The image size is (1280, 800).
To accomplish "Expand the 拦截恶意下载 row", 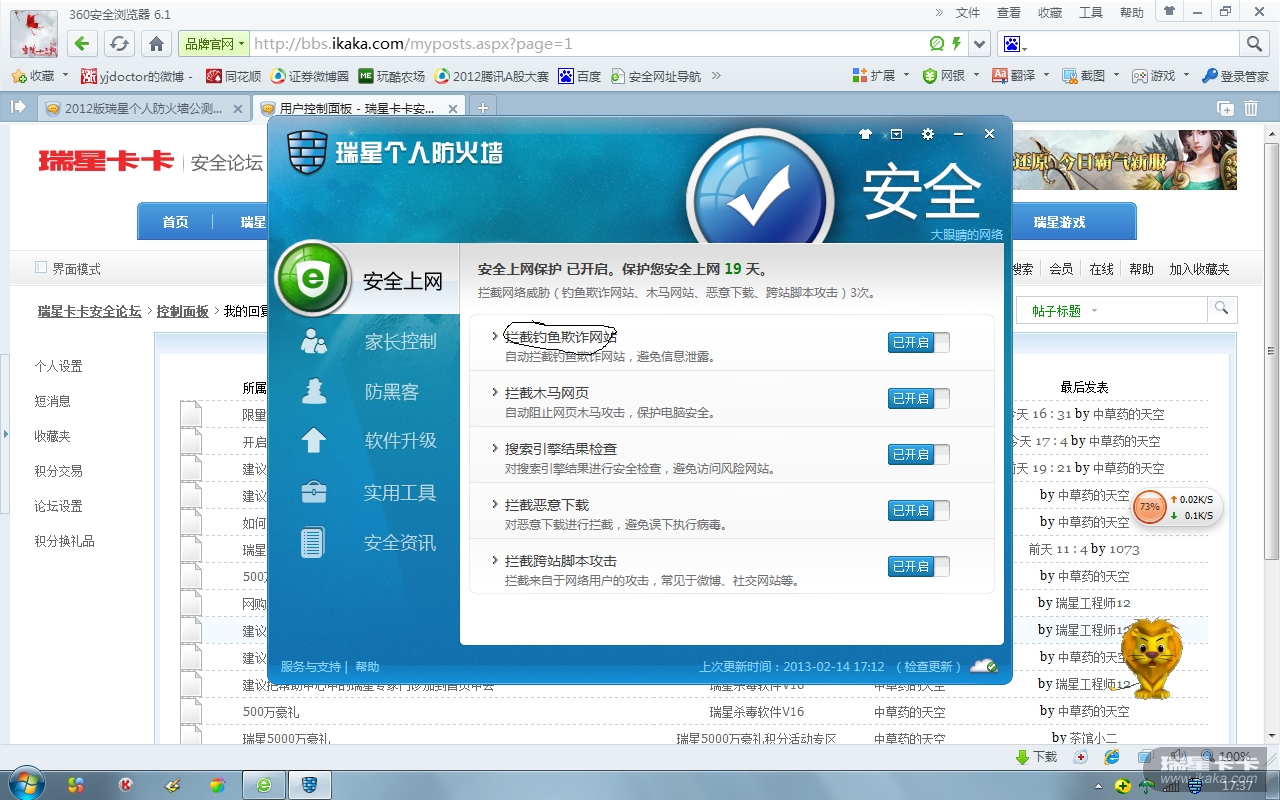I will [495, 504].
